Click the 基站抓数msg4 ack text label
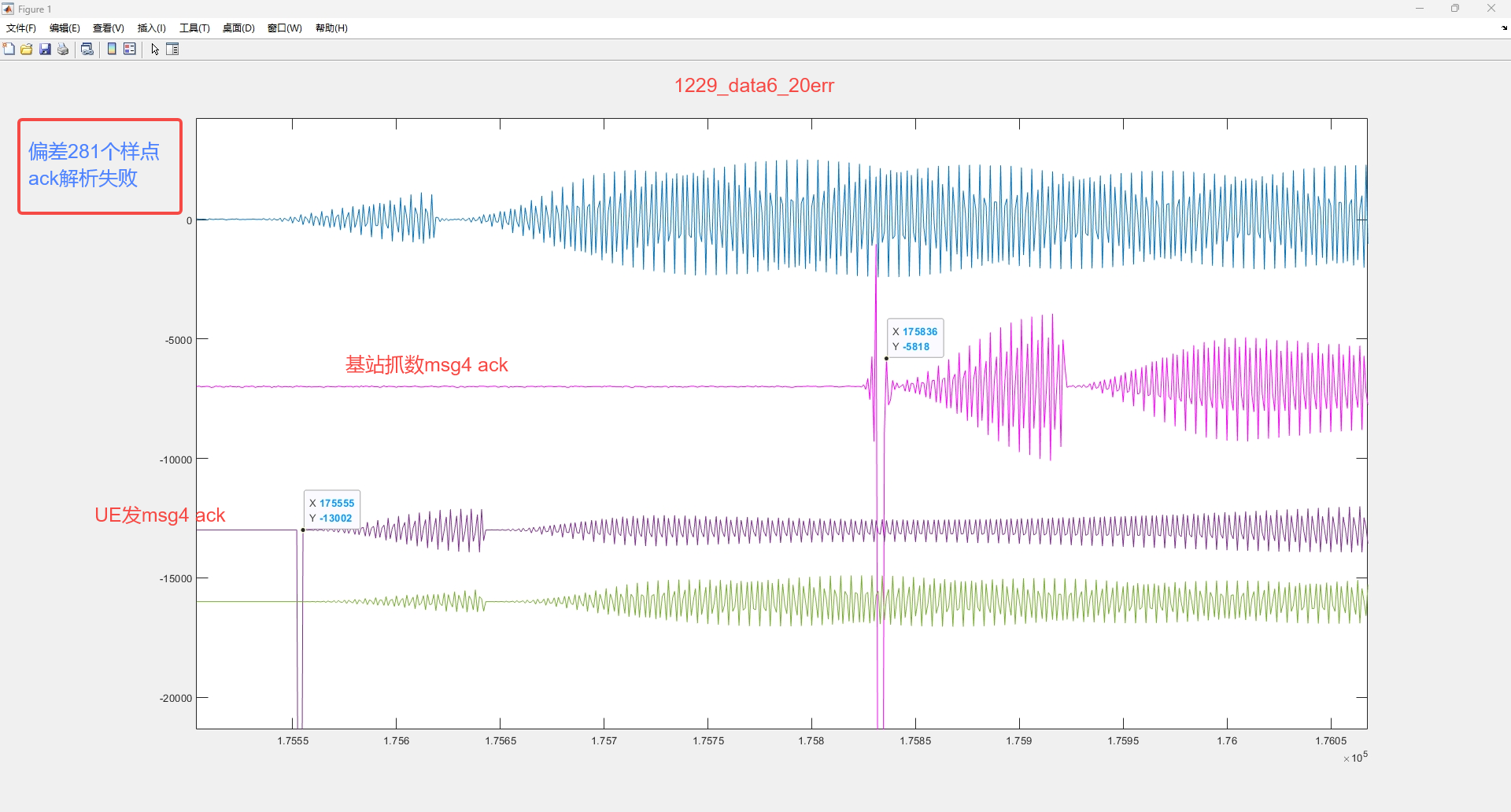Viewport: 1511px width, 812px height. click(x=427, y=365)
